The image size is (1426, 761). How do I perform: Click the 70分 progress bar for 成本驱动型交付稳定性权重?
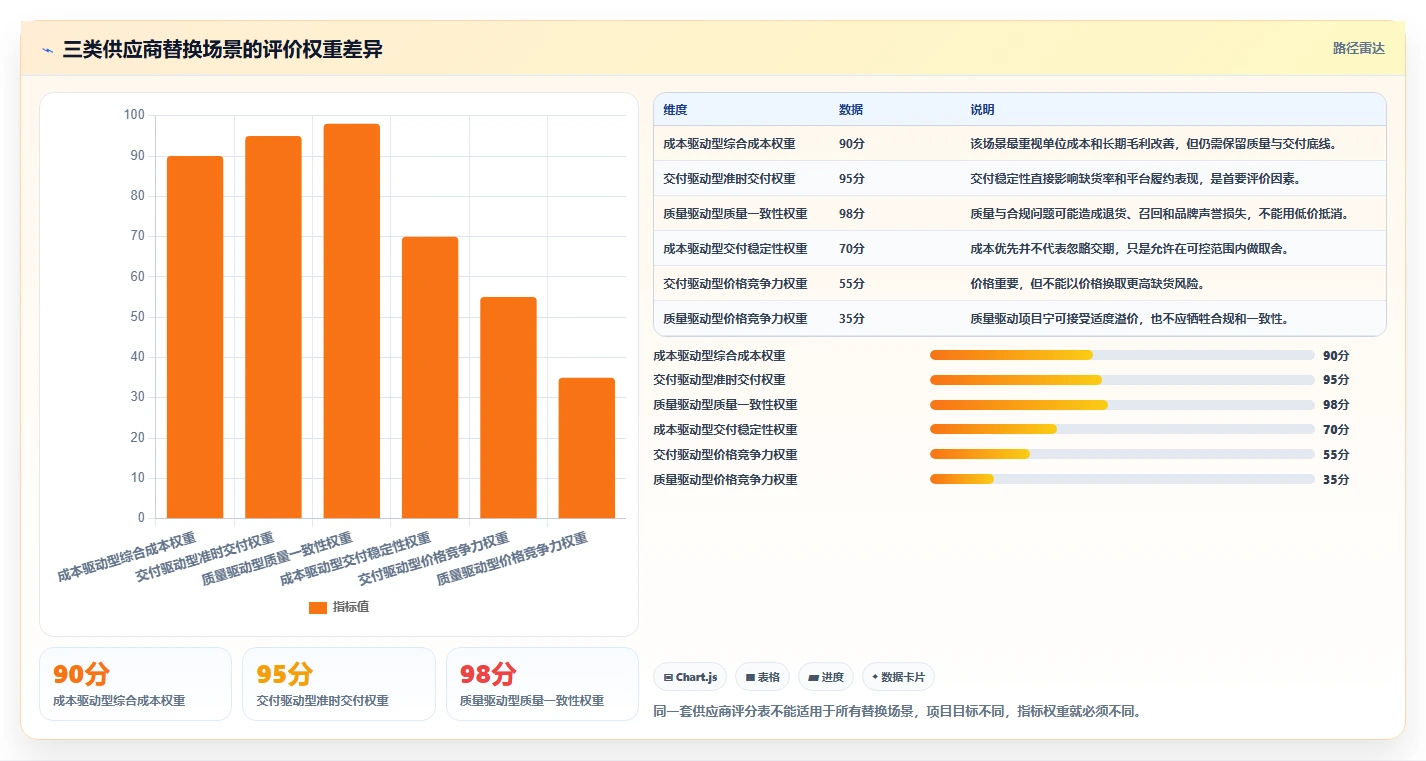[x=1122, y=429]
